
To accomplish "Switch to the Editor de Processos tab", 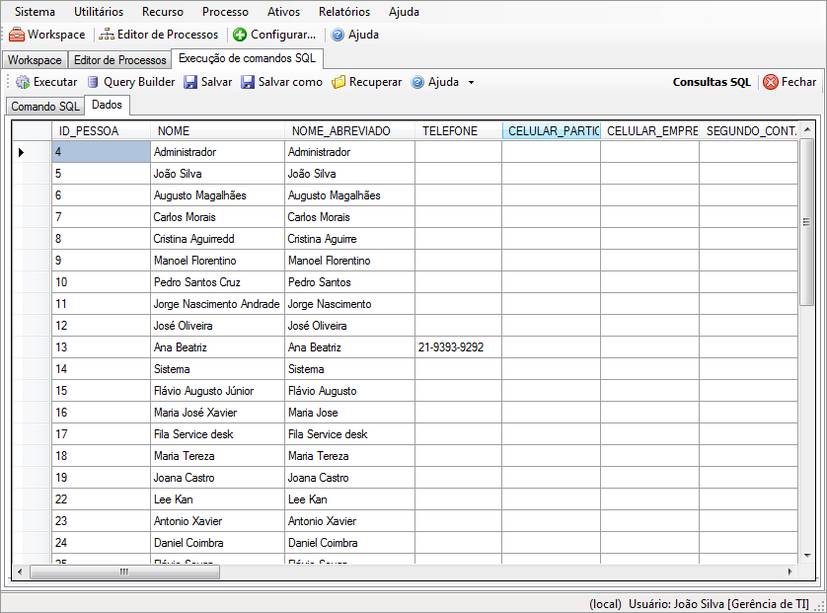I will point(120,60).
